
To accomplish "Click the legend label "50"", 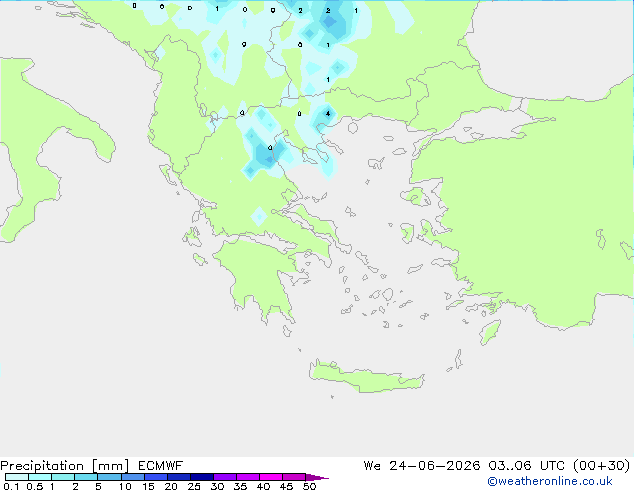I will tap(309, 486).
